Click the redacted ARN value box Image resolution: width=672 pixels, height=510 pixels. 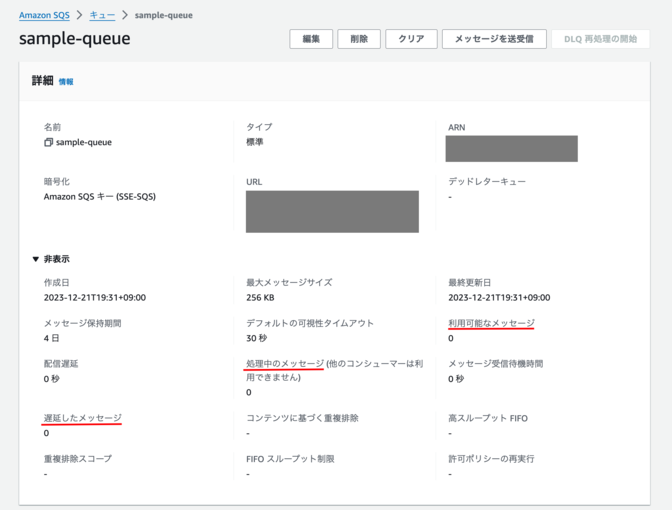coord(511,148)
